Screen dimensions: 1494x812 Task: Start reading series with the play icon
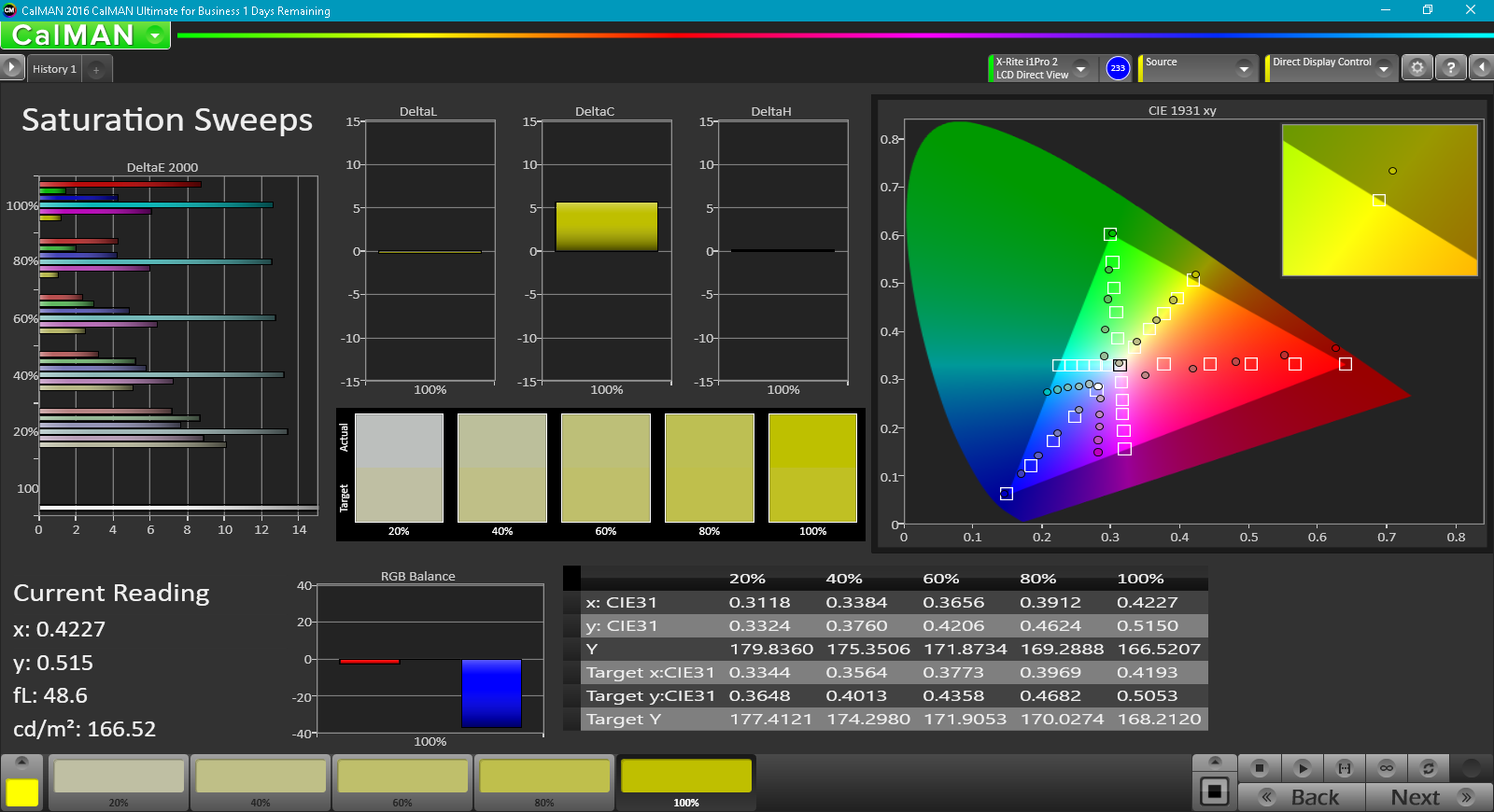coord(1302,768)
